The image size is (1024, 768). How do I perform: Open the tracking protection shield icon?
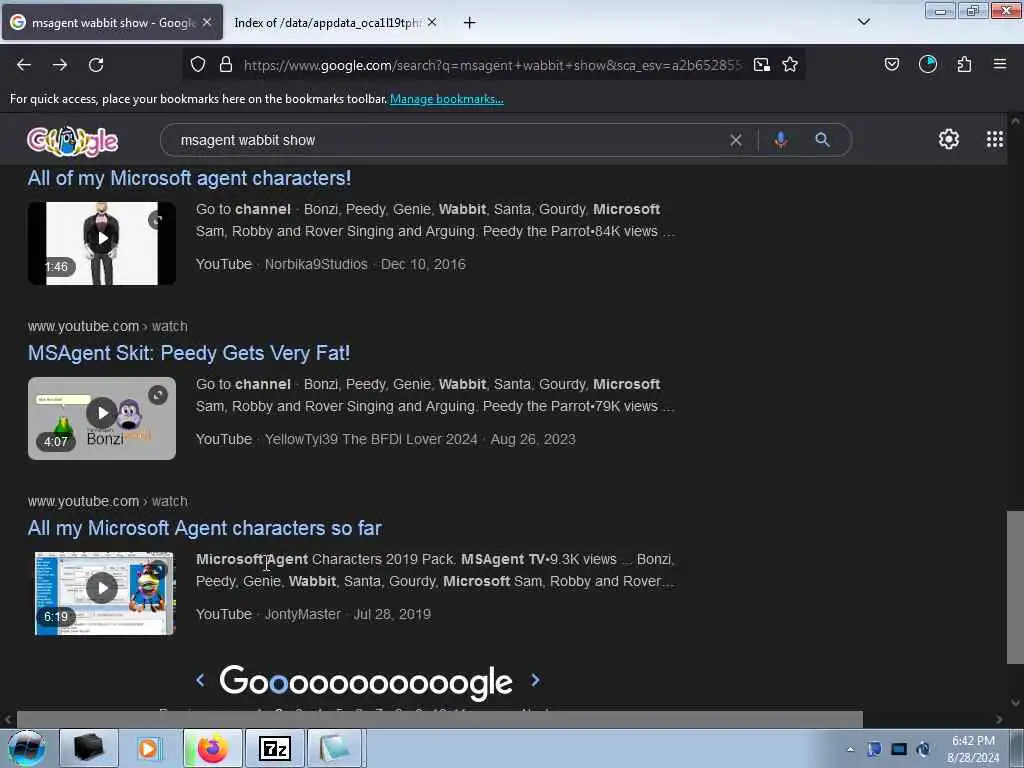tap(198, 65)
